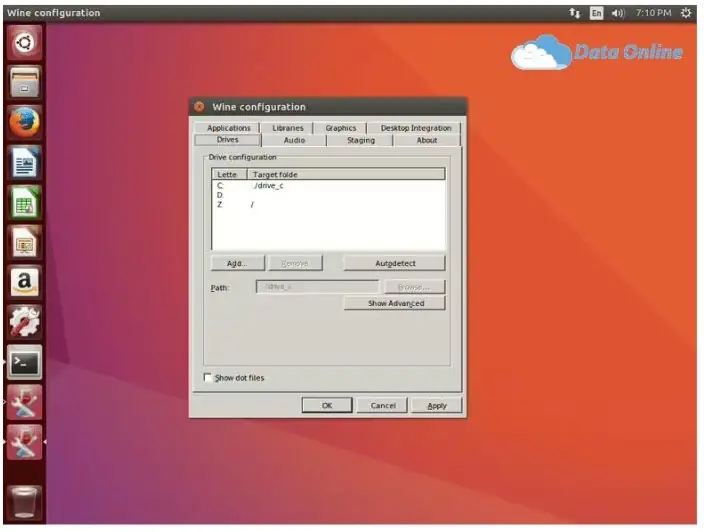Select the C: drive row
704x532 pixels.
click(x=328, y=185)
